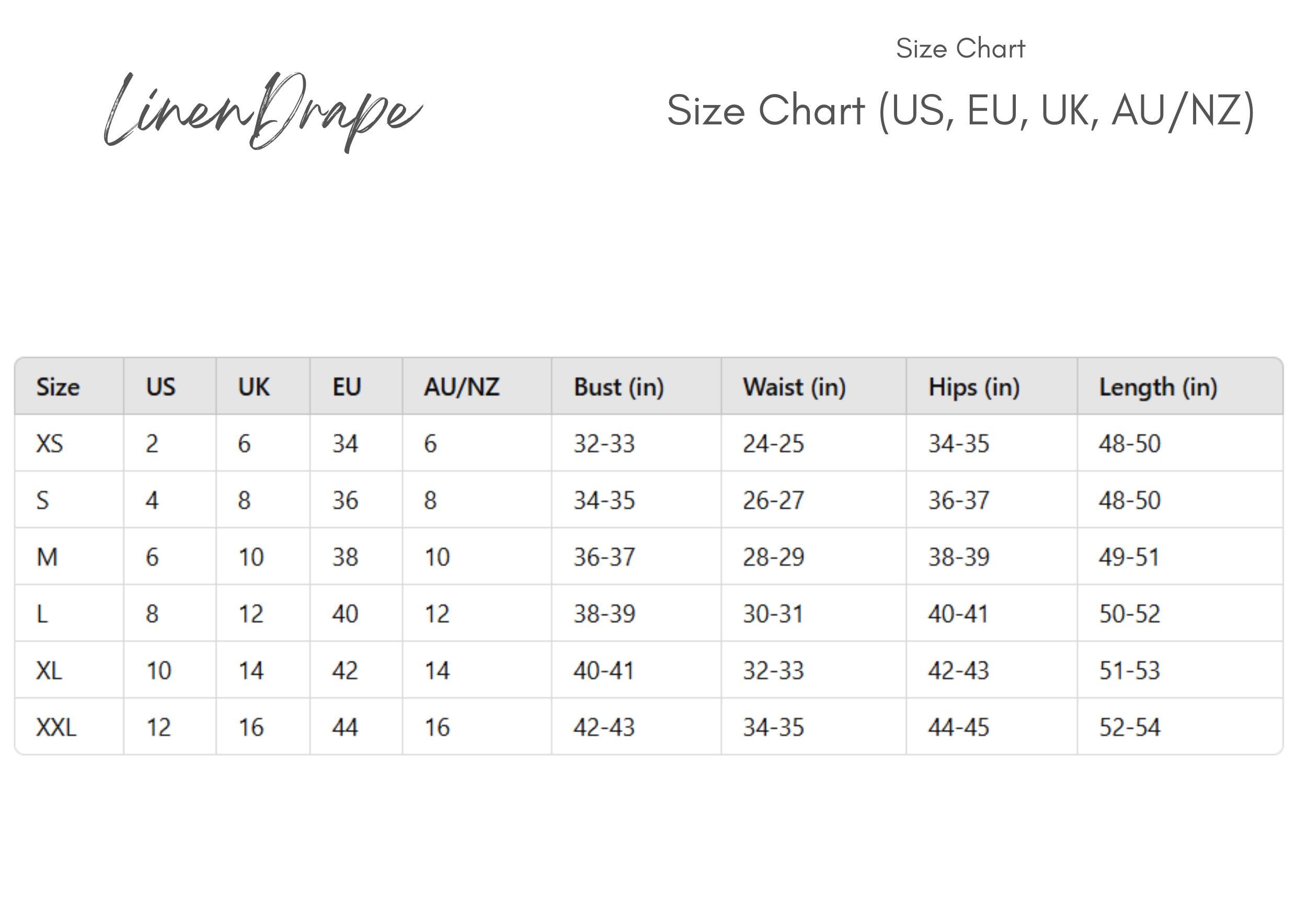
Task: Select the Hips (in) column header
Action: click(974, 387)
